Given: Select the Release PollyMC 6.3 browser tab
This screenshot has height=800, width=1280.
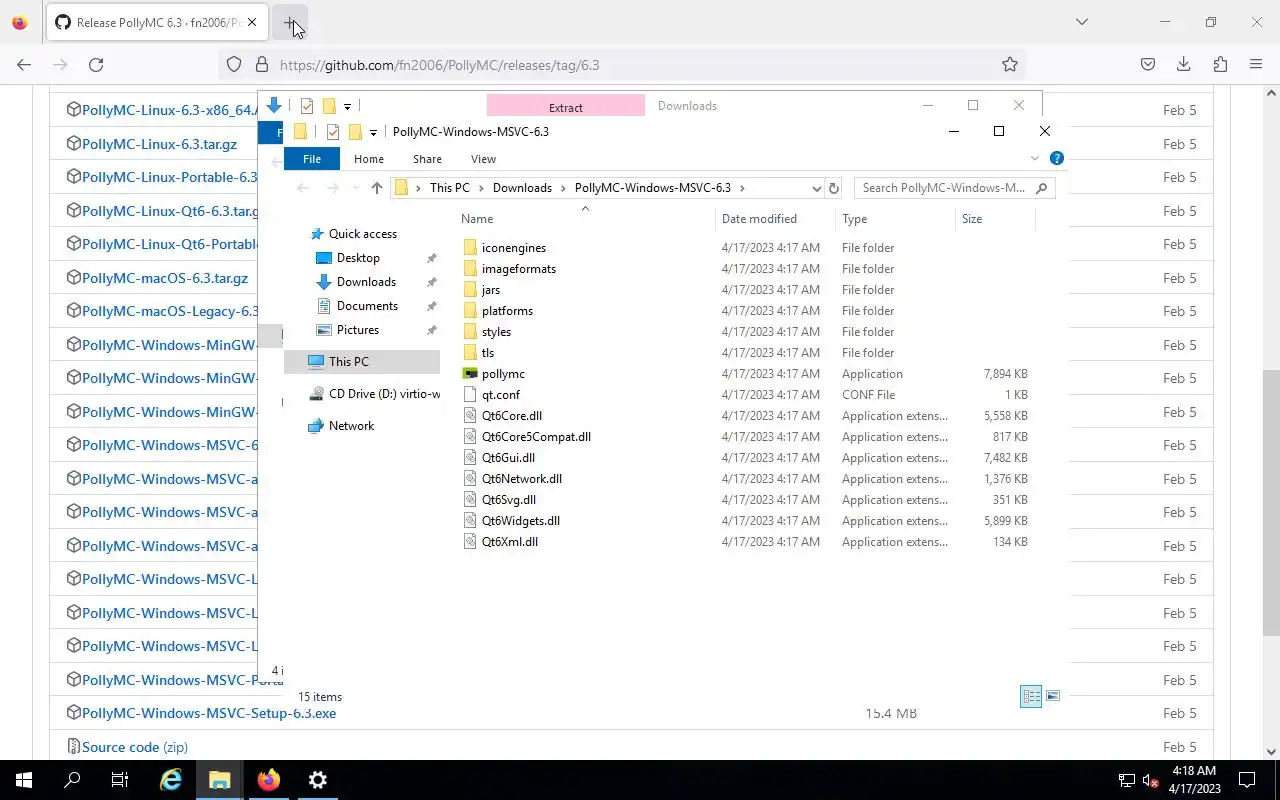Looking at the screenshot, I should (x=155, y=22).
